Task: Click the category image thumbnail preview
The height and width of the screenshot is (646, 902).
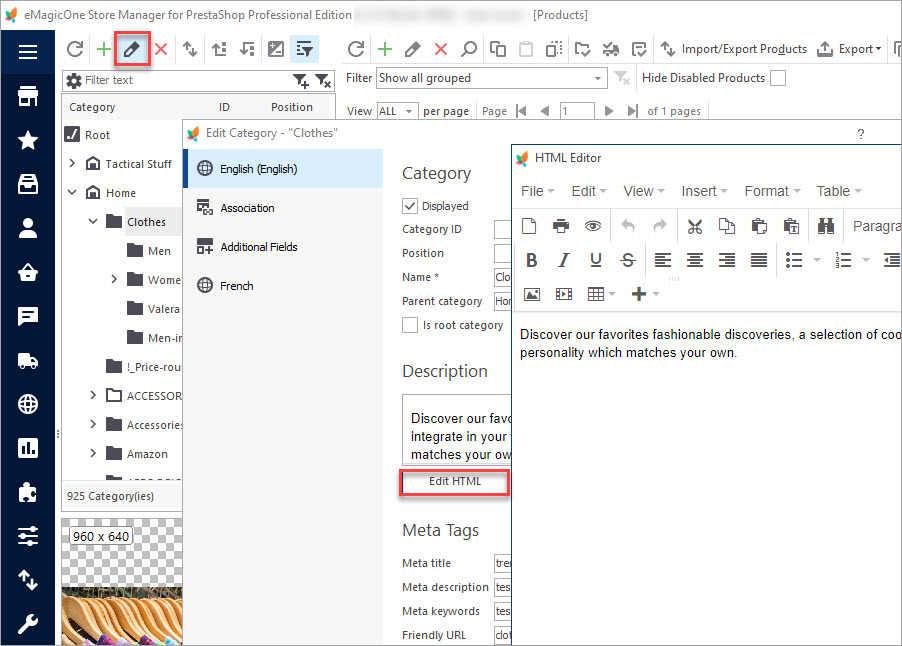Action: [122, 581]
